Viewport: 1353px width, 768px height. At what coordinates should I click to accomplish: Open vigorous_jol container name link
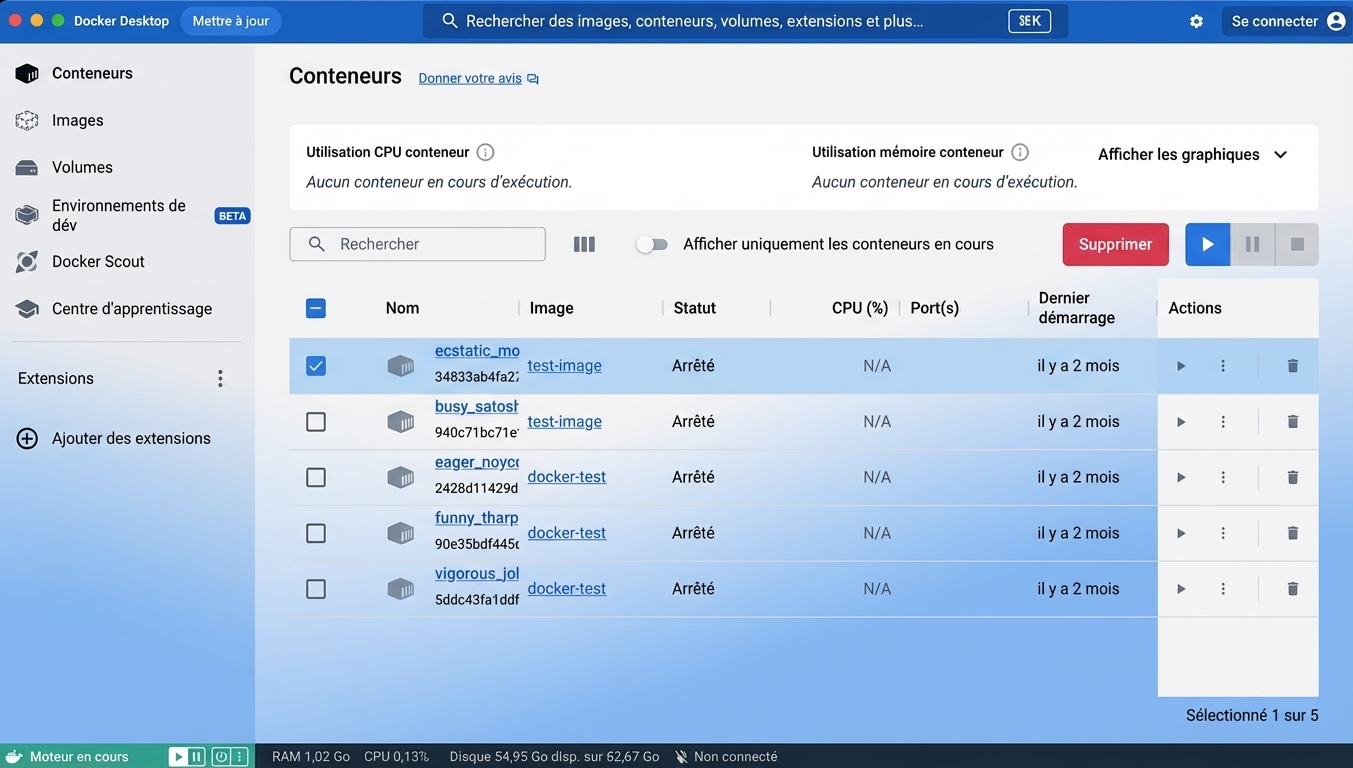[x=477, y=574]
